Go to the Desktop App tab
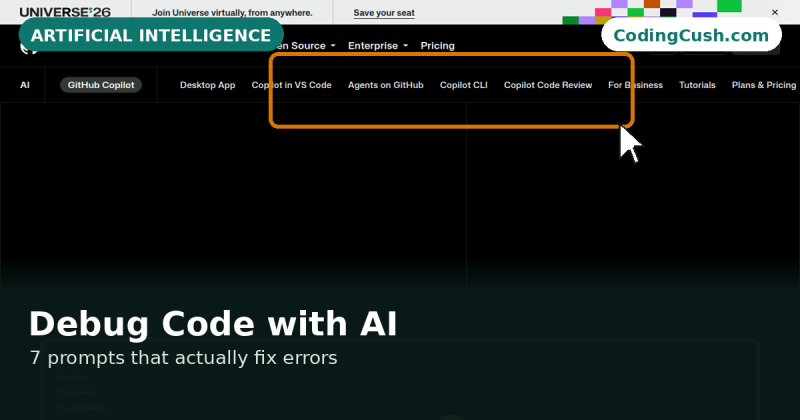Image resolution: width=800 pixels, height=420 pixels. [207, 85]
